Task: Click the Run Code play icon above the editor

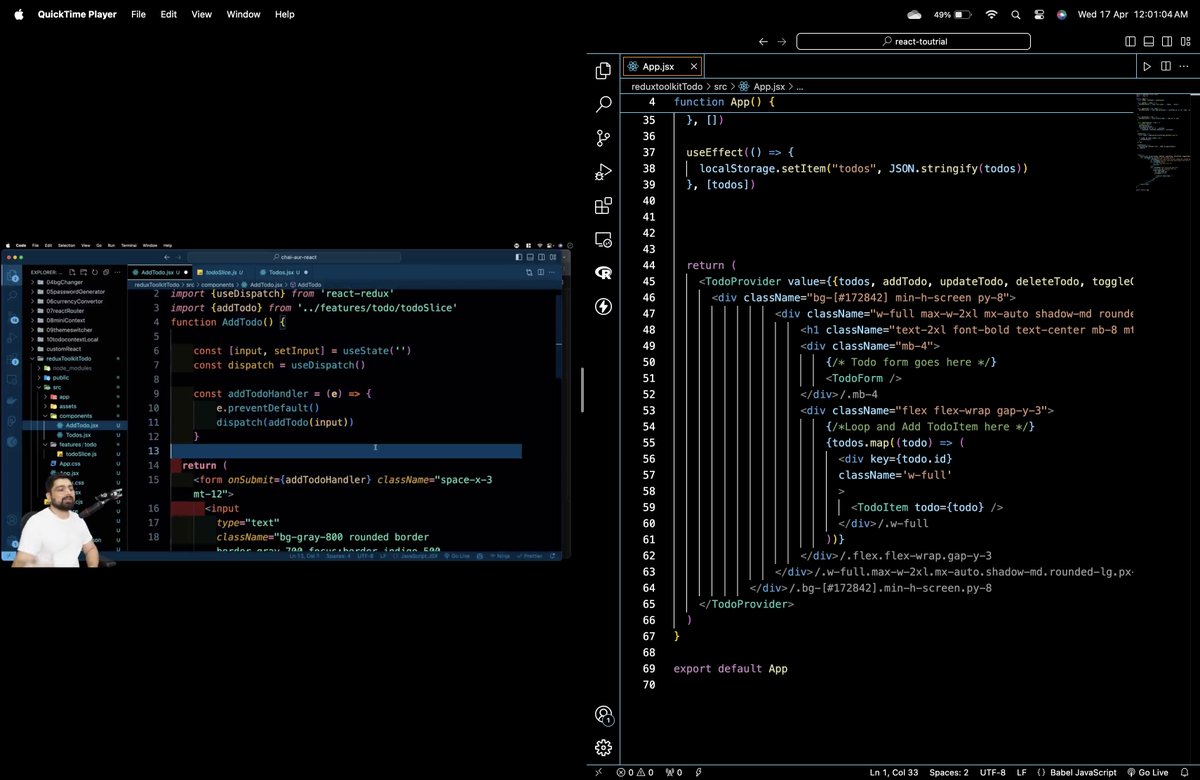Action: (x=1147, y=66)
